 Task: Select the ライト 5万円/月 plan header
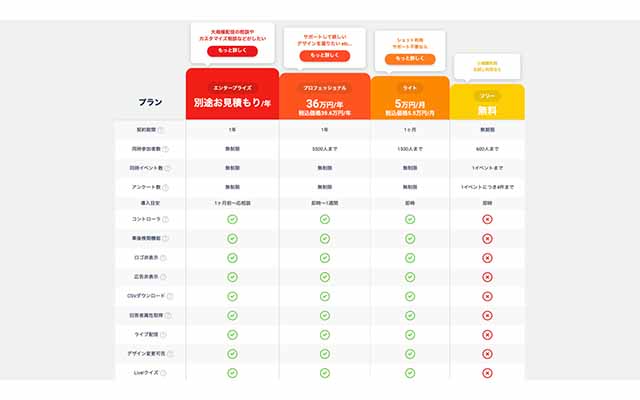[x=410, y=98]
